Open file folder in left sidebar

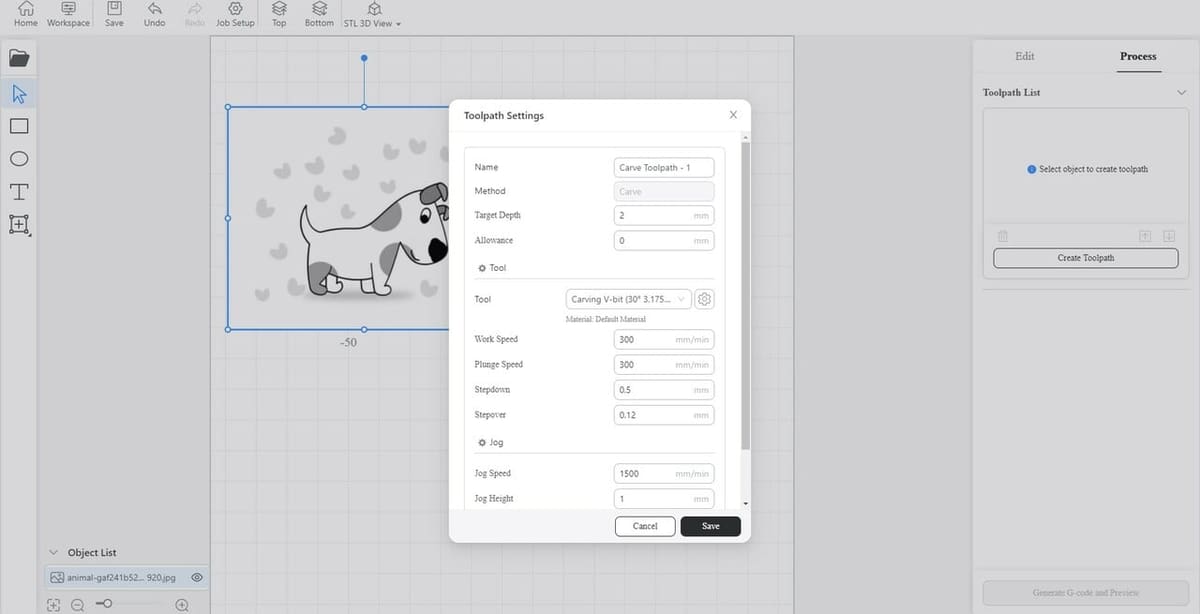tap(19, 58)
